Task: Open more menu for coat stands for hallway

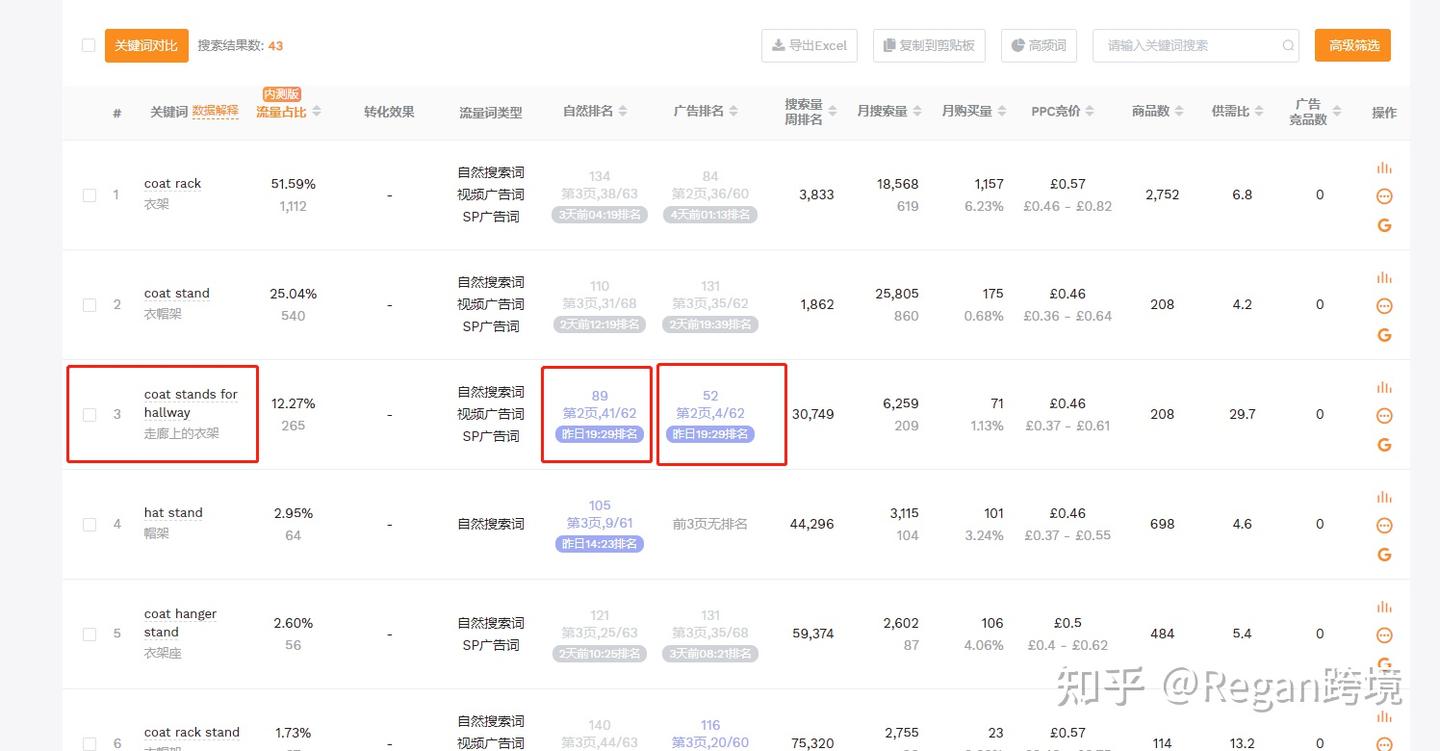Action: point(1384,416)
